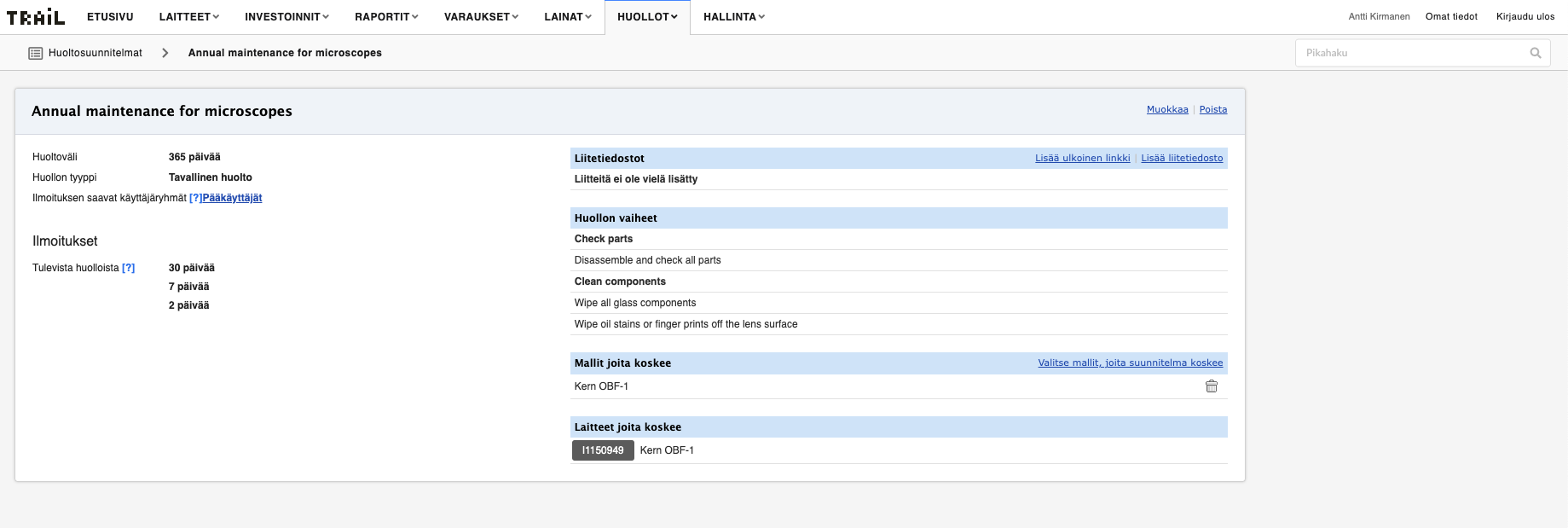Click the help [?] next to Tulevista huolloista

[x=128, y=268]
